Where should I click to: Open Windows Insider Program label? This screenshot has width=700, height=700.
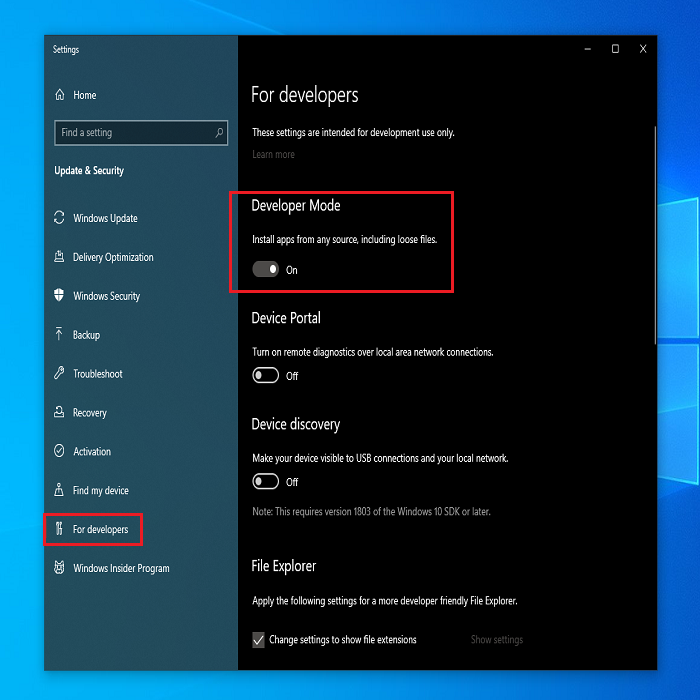(121, 568)
